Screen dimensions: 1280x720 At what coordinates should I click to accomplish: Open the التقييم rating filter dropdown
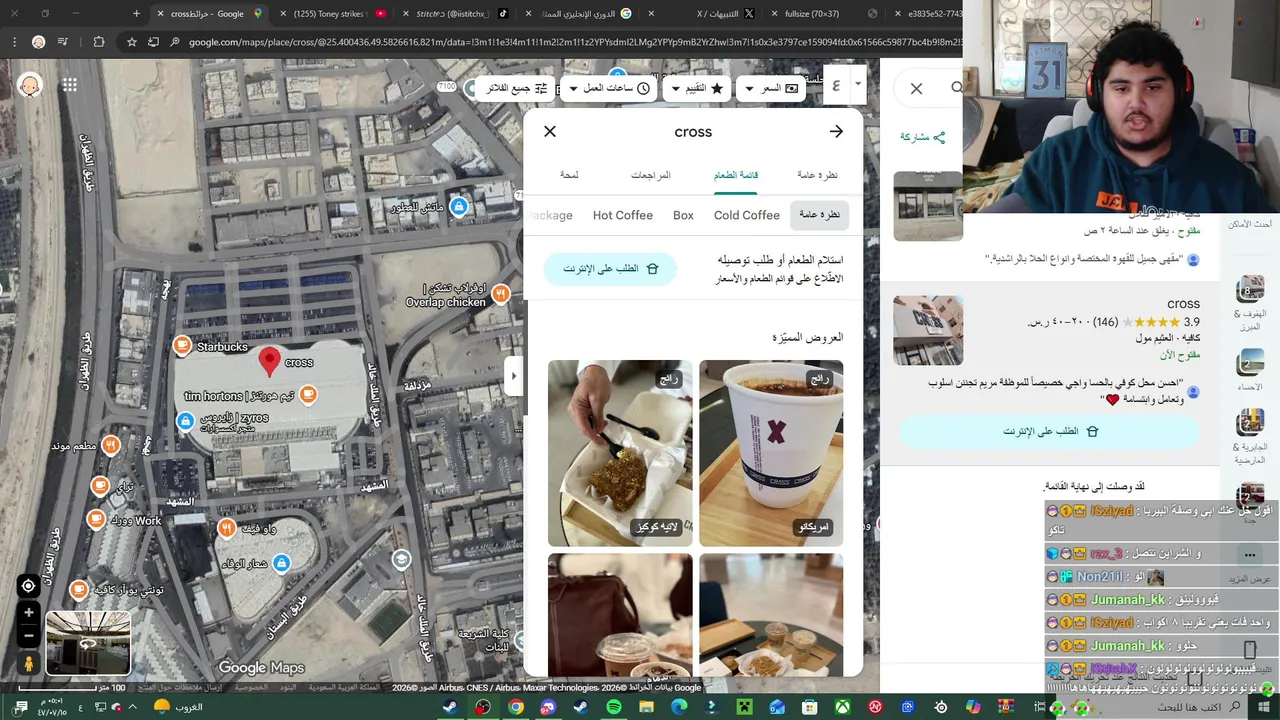click(x=696, y=88)
